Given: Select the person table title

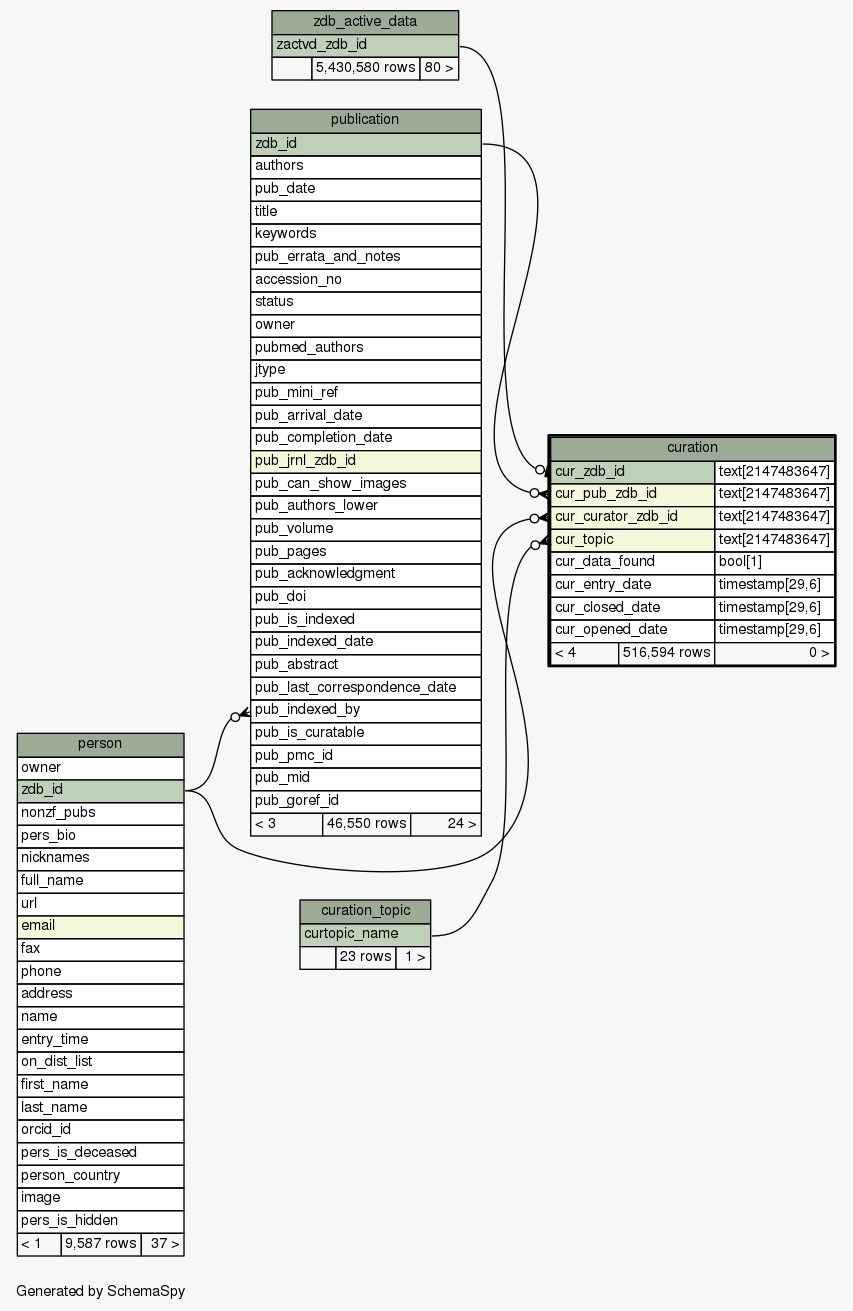Looking at the screenshot, I should 100,744.
